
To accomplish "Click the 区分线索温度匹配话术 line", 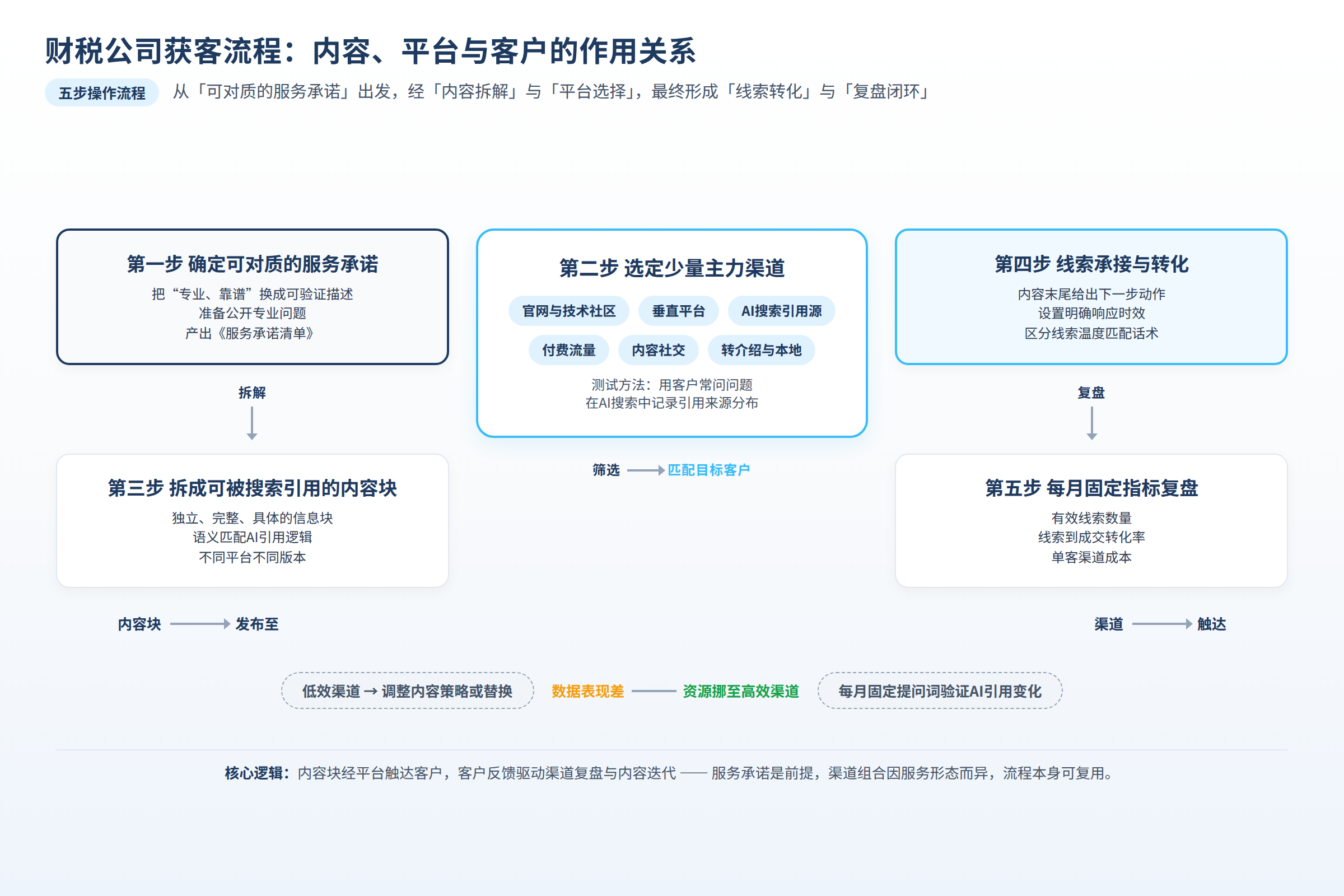I will click(x=1091, y=333).
